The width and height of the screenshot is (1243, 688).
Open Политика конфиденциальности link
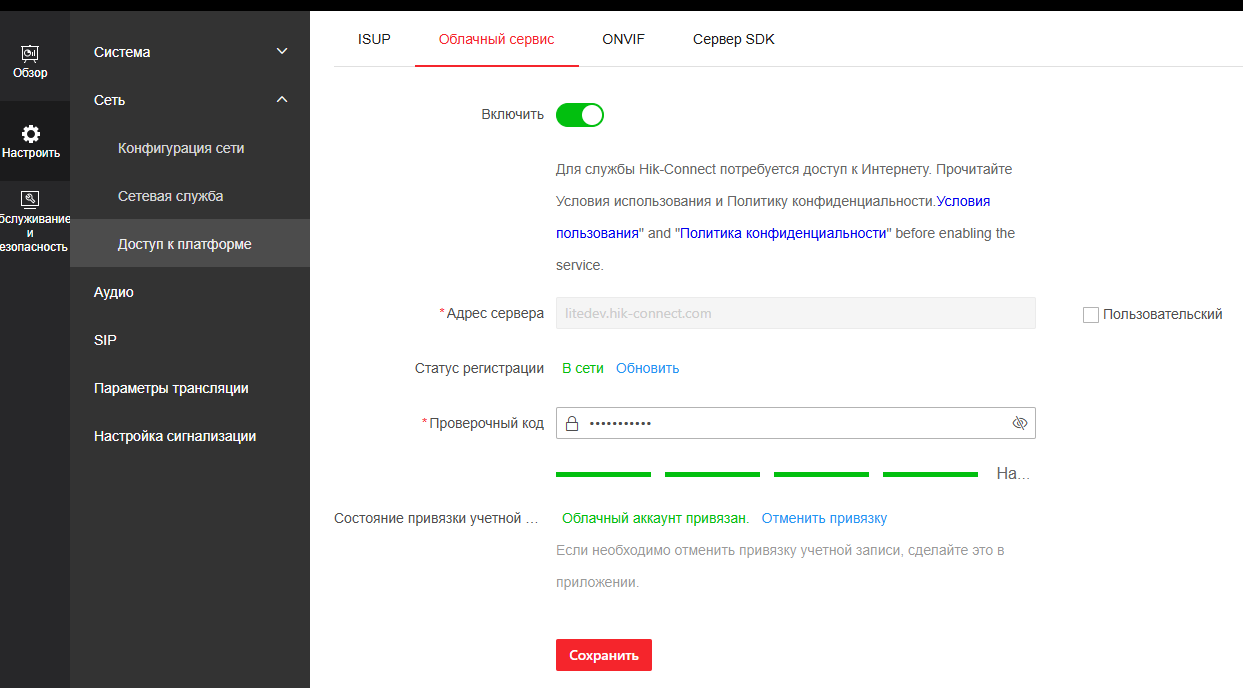tap(783, 233)
